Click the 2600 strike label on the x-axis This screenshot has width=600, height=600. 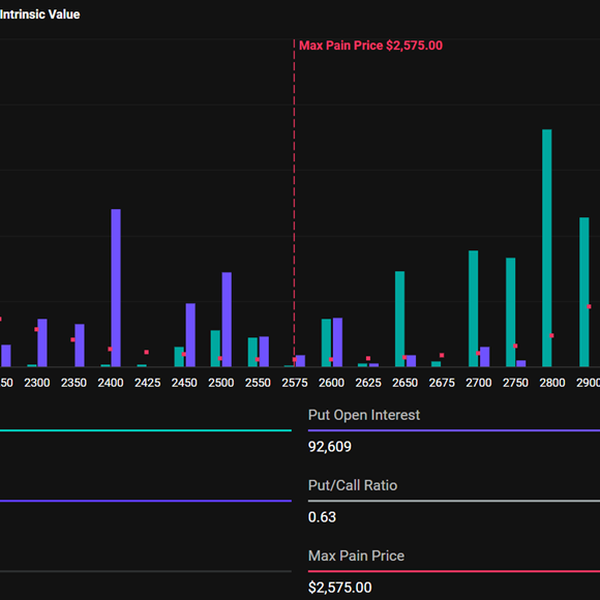click(x=331, y=383)
